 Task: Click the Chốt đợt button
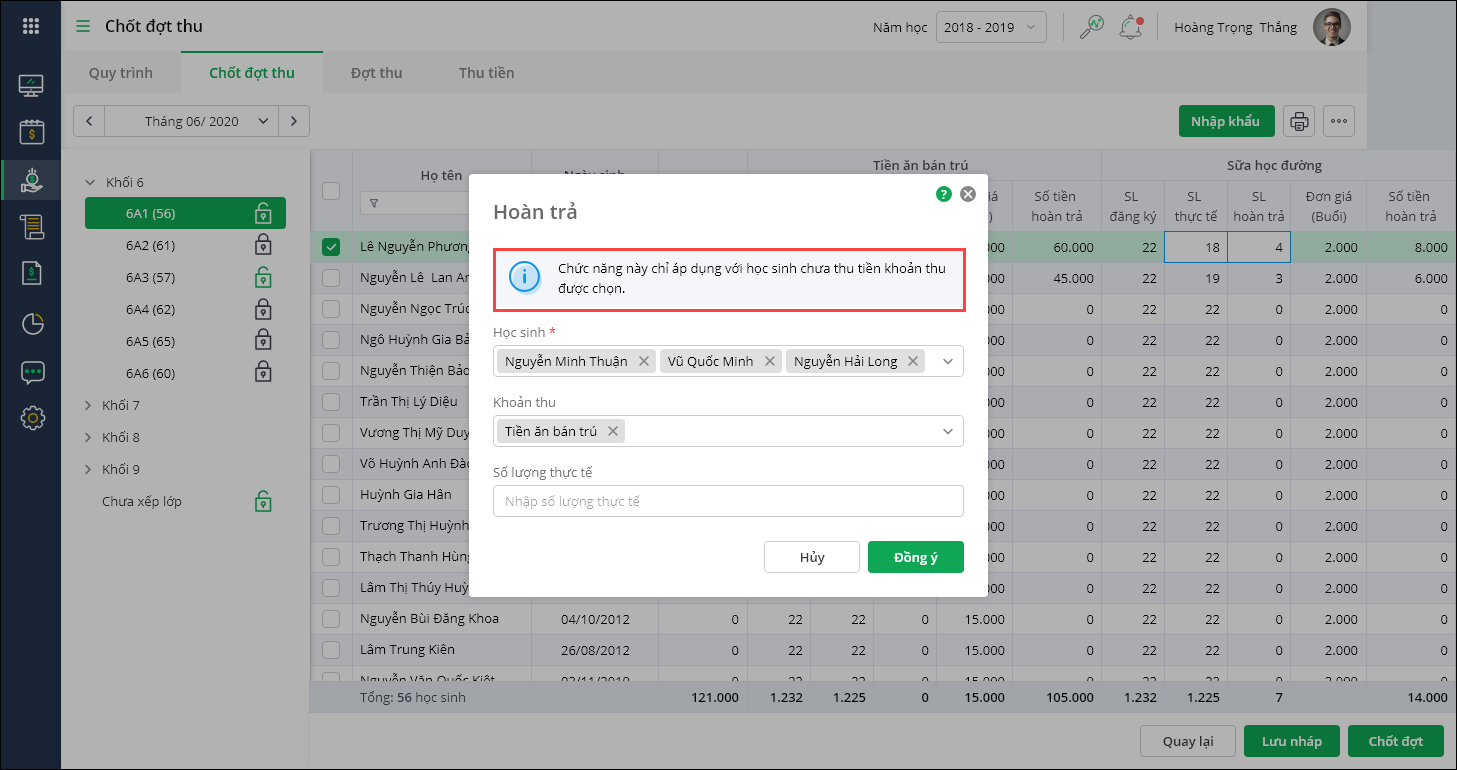click(1396, 741)
